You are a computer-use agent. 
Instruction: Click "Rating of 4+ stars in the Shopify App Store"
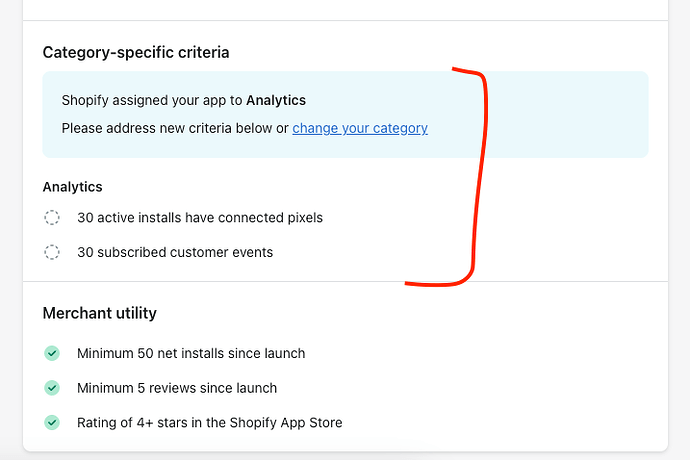210,422
